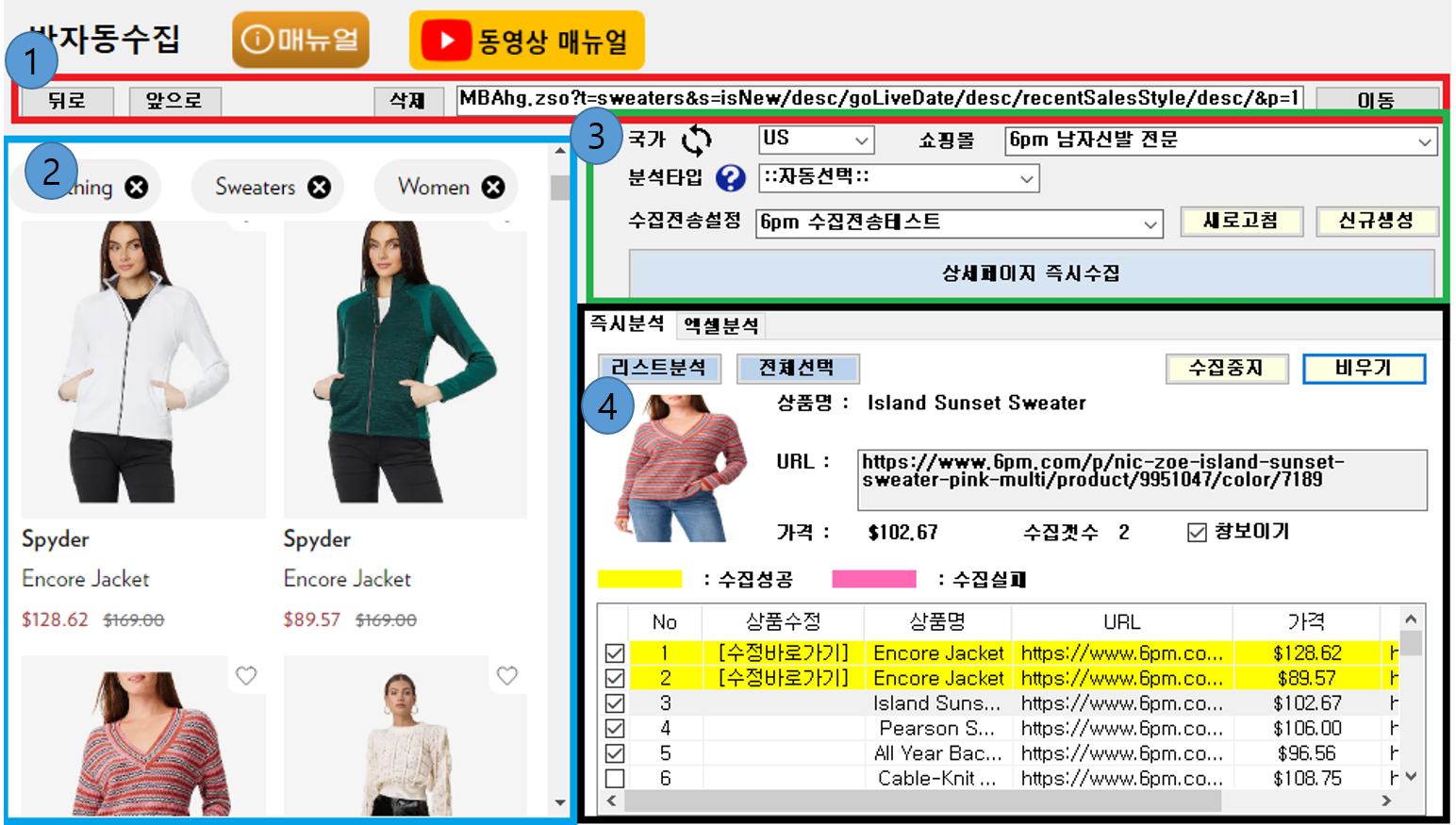Remove the Women filter tag

[493, 188]
